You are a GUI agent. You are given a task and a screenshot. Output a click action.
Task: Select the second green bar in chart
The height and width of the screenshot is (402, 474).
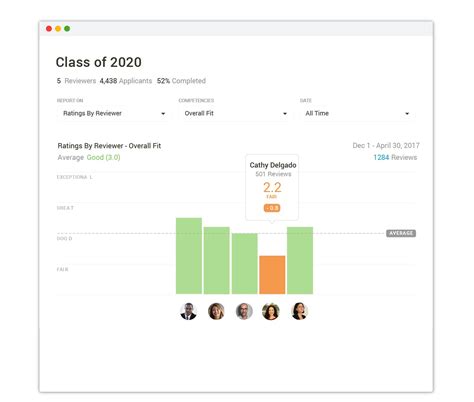tap(217, 260)
